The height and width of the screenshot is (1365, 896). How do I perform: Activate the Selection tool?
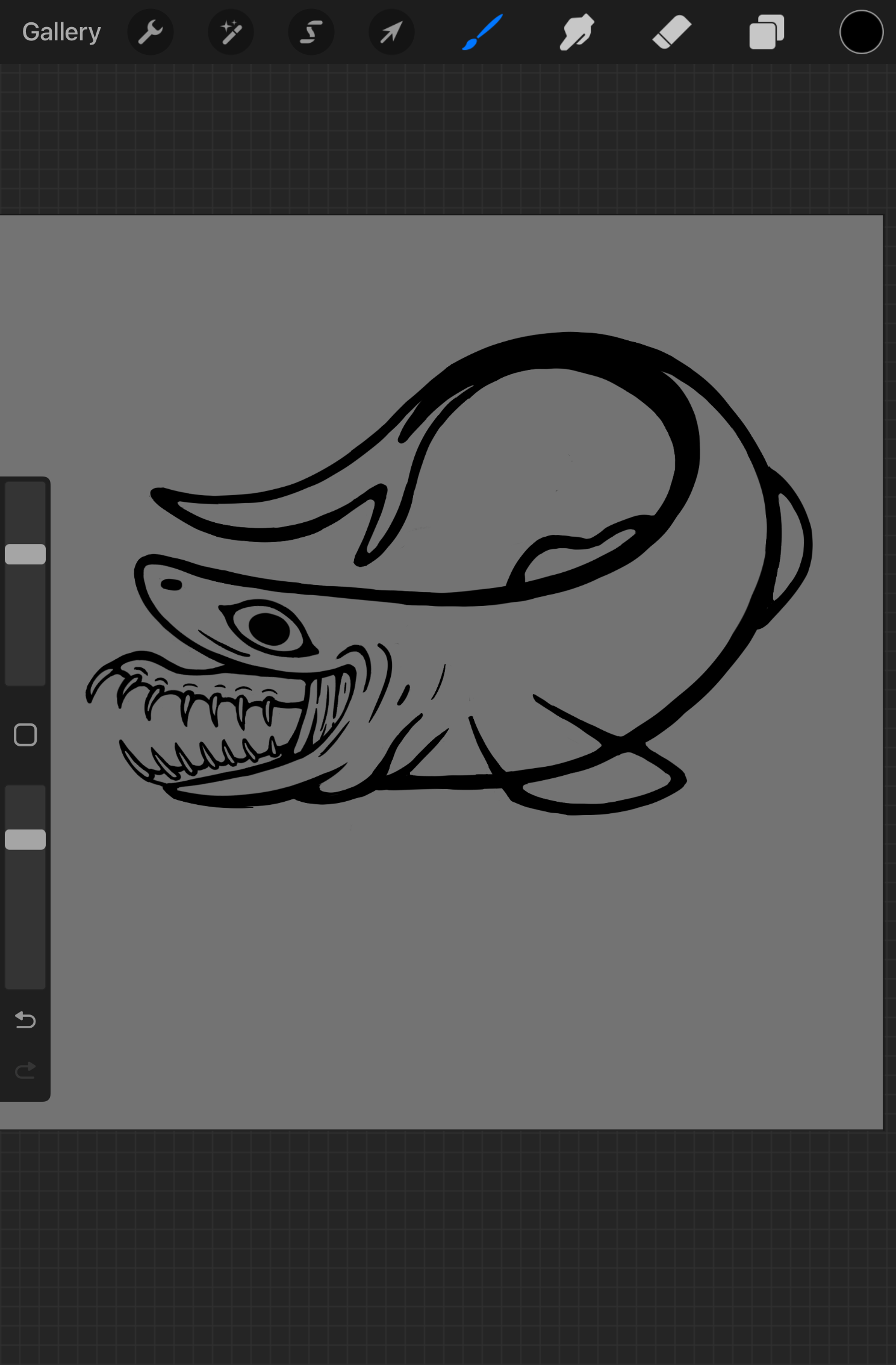click(x=311, y=32)
